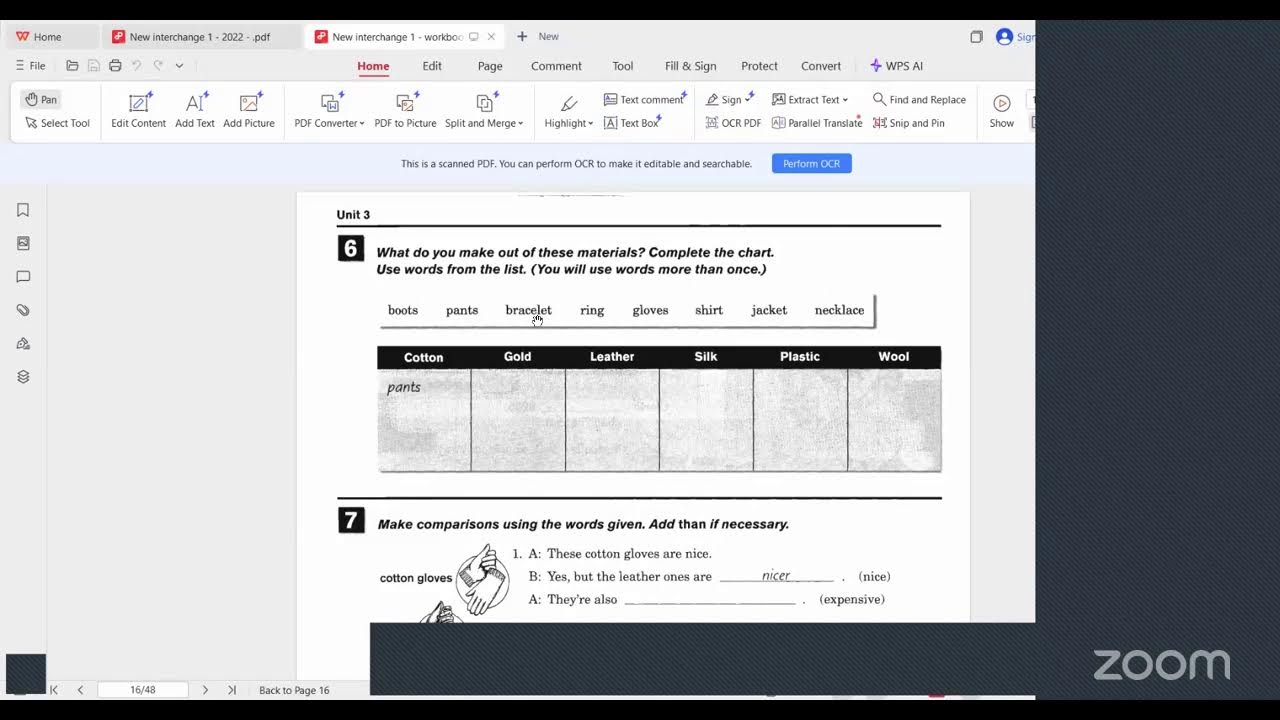The image size is (1280, 720).
Task: Print the document with printer icon
Action: pos(115,66)
